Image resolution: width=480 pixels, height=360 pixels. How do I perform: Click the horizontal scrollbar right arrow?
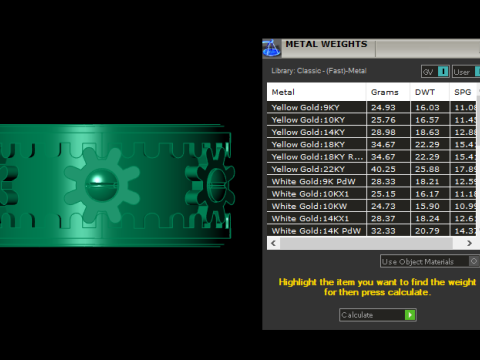(x=469, y=243)
